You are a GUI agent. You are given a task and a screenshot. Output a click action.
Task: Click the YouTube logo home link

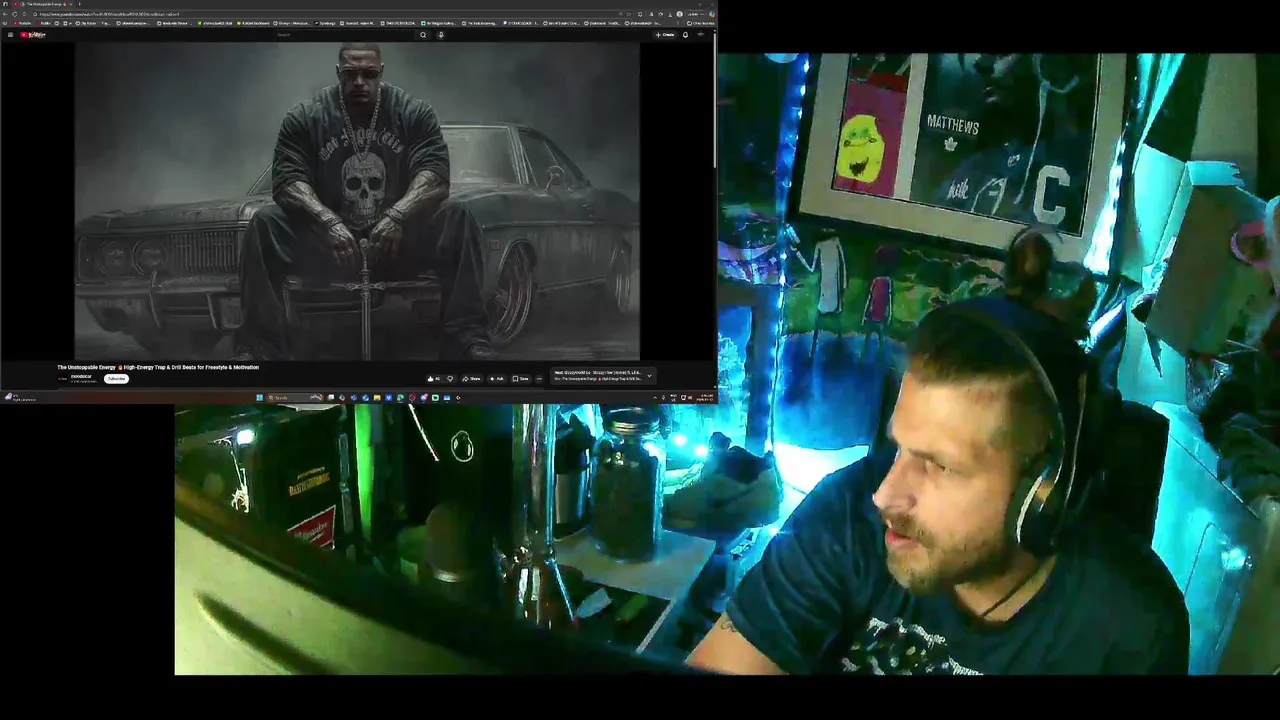[33, 35]
